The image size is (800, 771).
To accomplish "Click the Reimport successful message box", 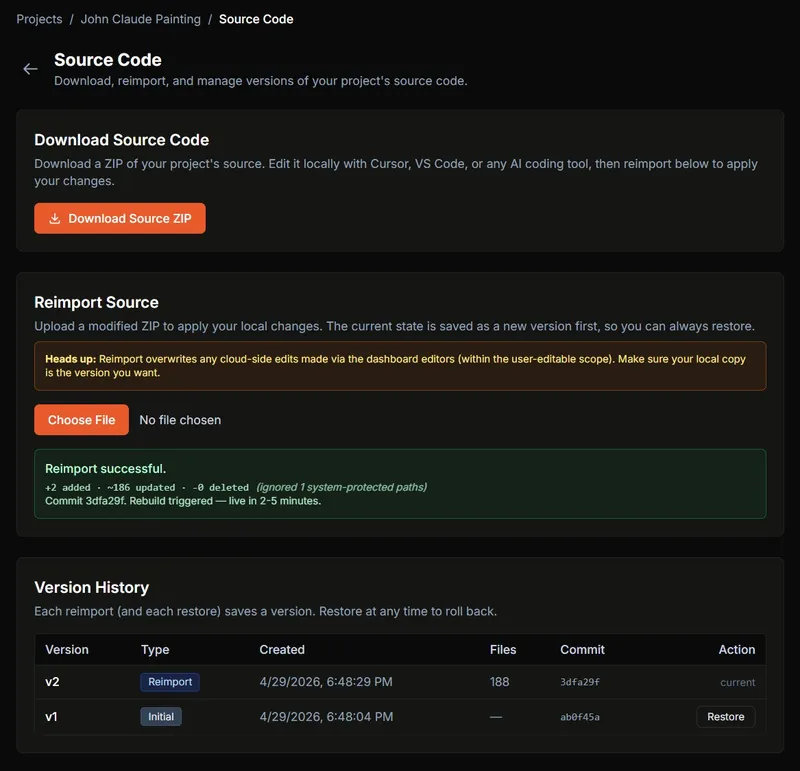I will coord(400,484).
